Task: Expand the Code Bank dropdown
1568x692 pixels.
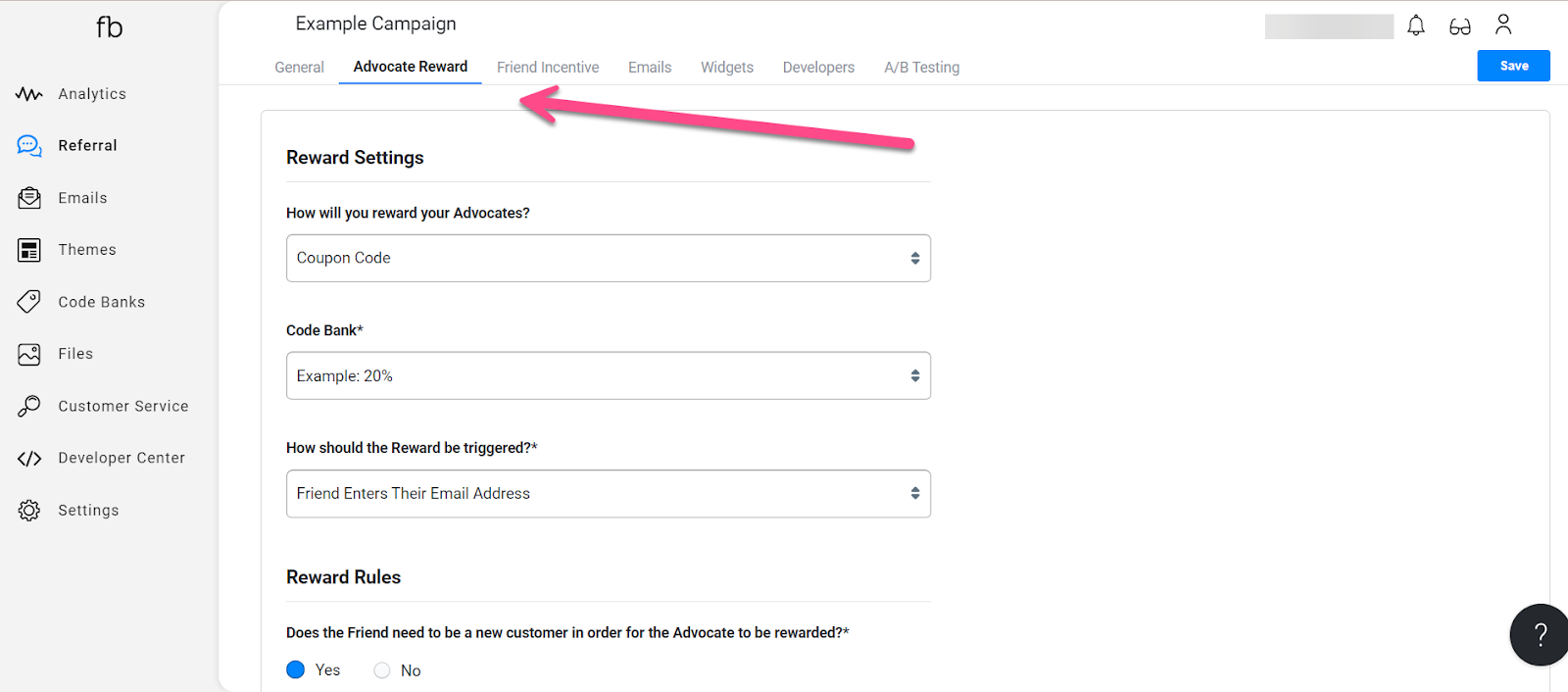Action: [x=609, y=375]
